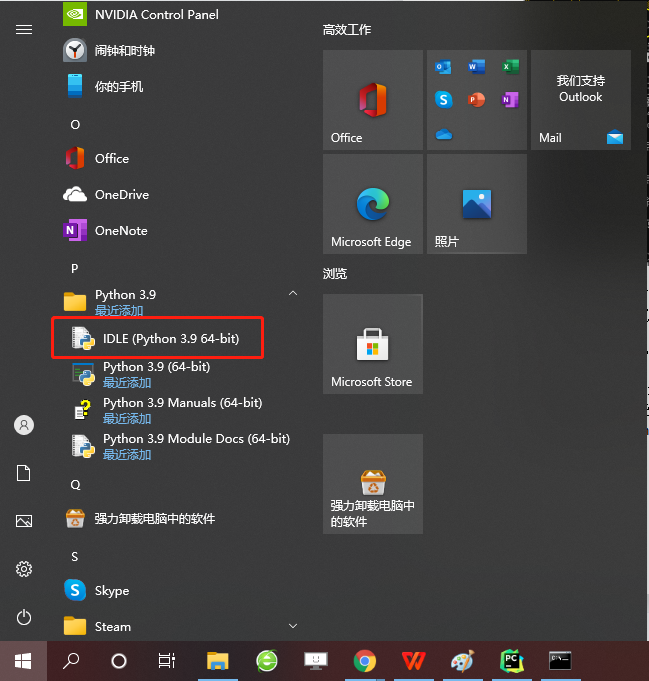This screenshot has height=681, width=649.
Task: Open the Microsoft Edge tile
Action: pos(373,204)
